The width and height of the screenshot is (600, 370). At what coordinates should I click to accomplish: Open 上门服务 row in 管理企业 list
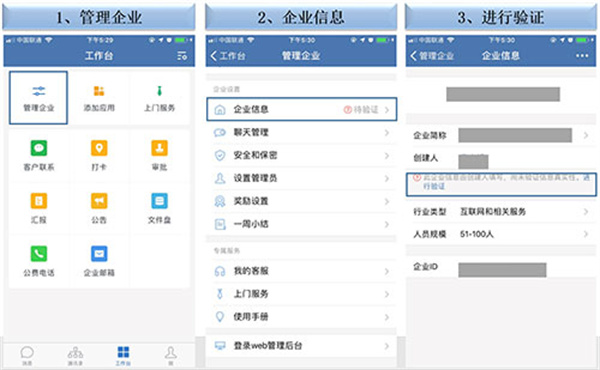coord(302,294)
